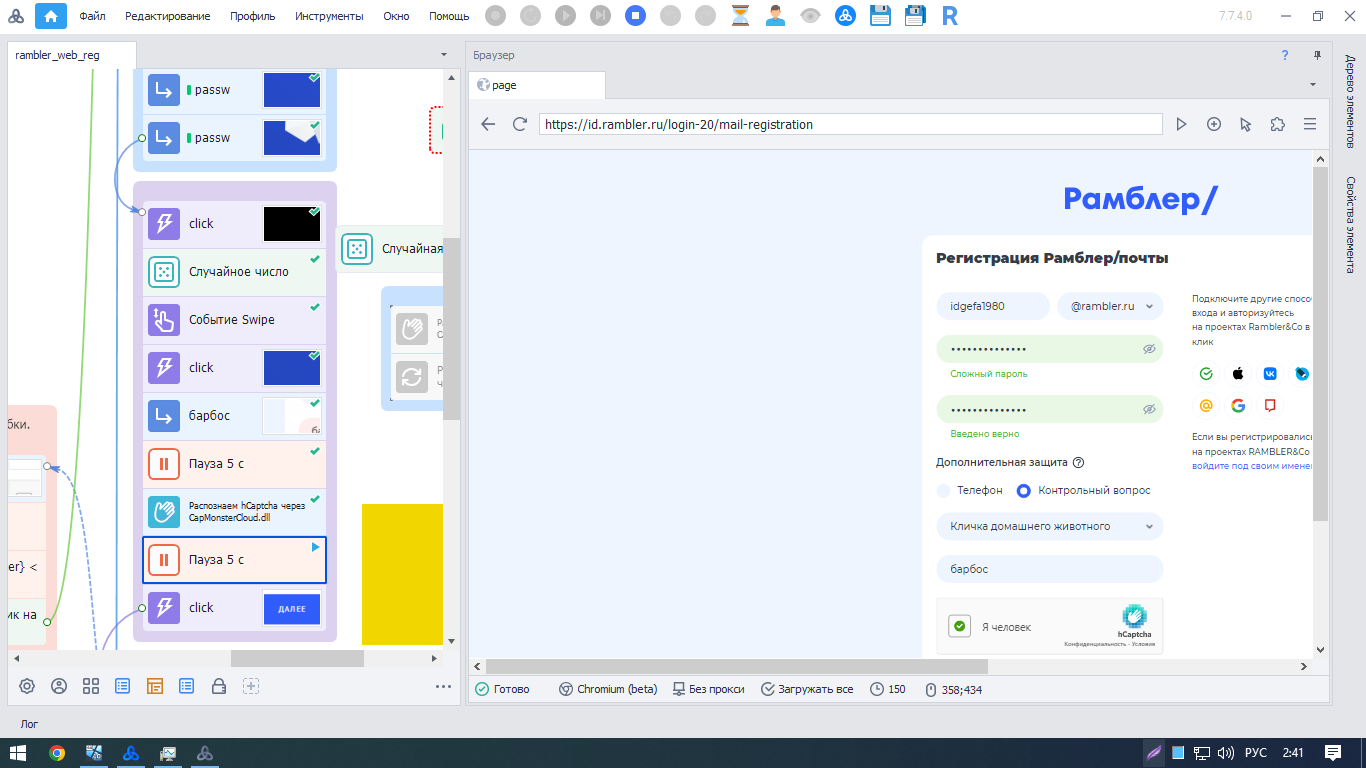The image size is (1366, 768).
Task: Click the Google sign-in icon
Action: pos(1238,406)
